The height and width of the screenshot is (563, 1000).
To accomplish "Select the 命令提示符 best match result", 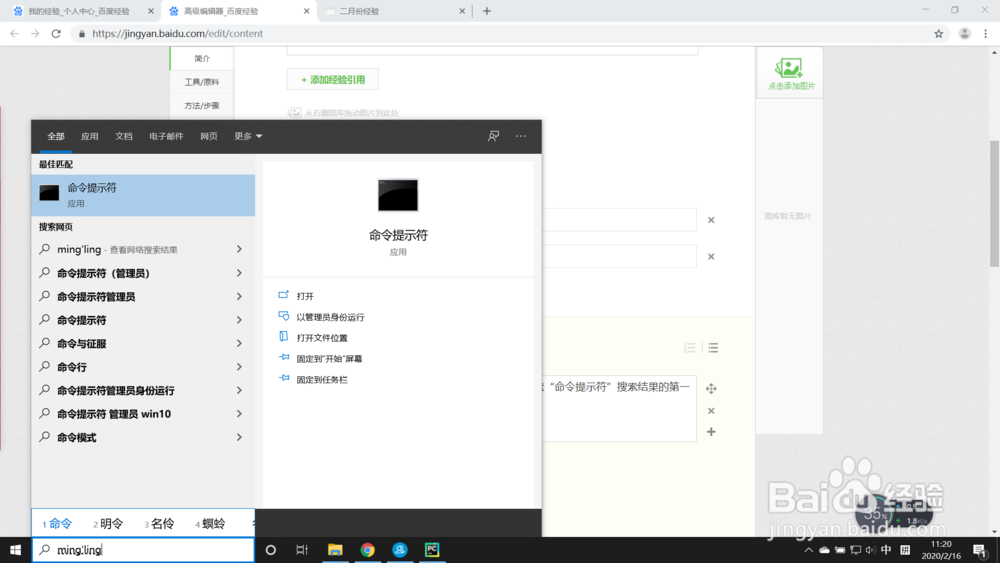I will (x=143, y=195).
